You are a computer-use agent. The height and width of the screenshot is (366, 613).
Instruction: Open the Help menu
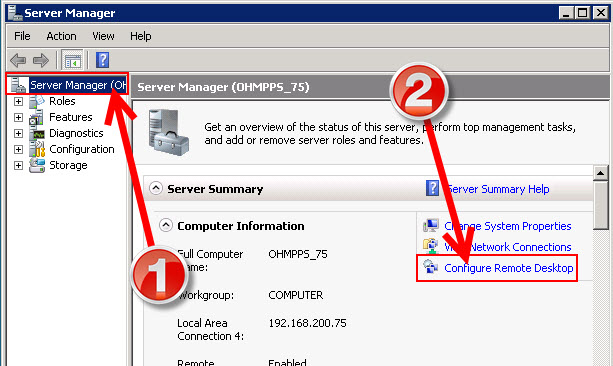click(x=141, y=36)
